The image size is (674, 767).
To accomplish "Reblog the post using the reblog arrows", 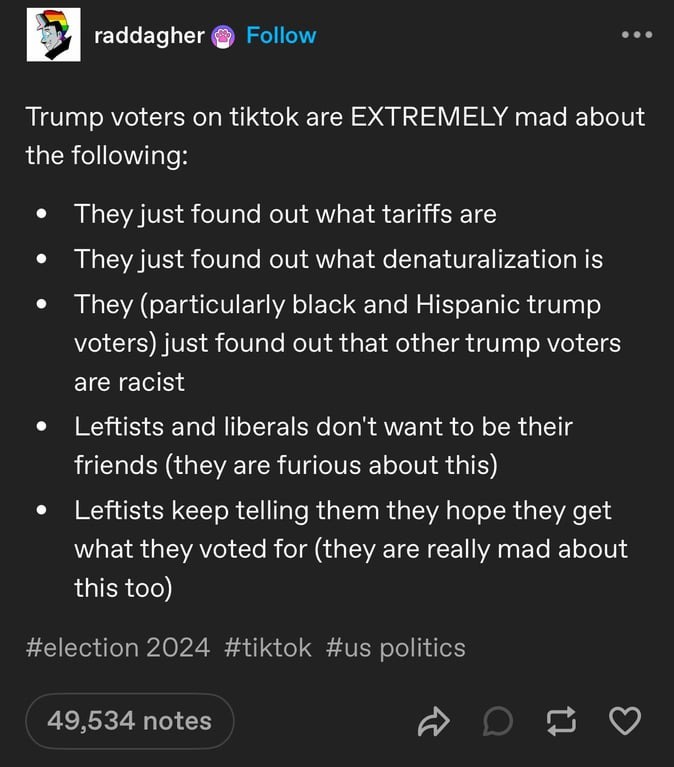I will coord(561,721).
